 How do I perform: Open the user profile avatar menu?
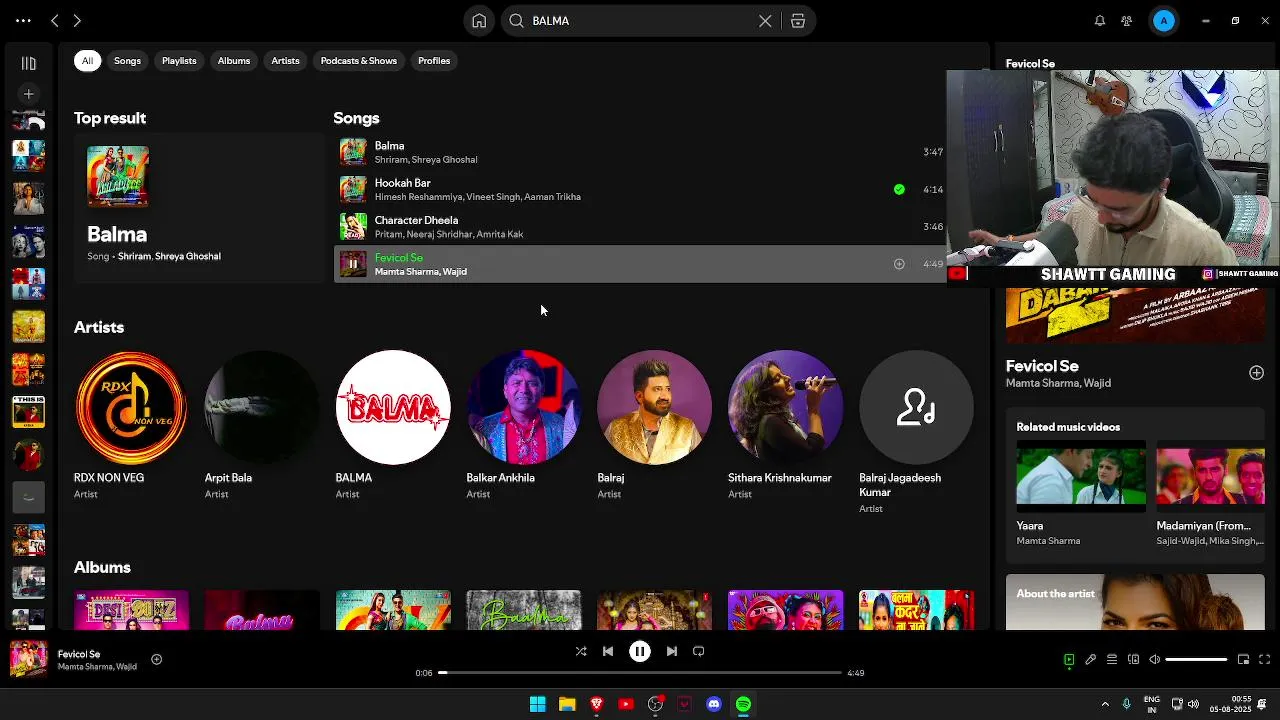[1164, 20]
